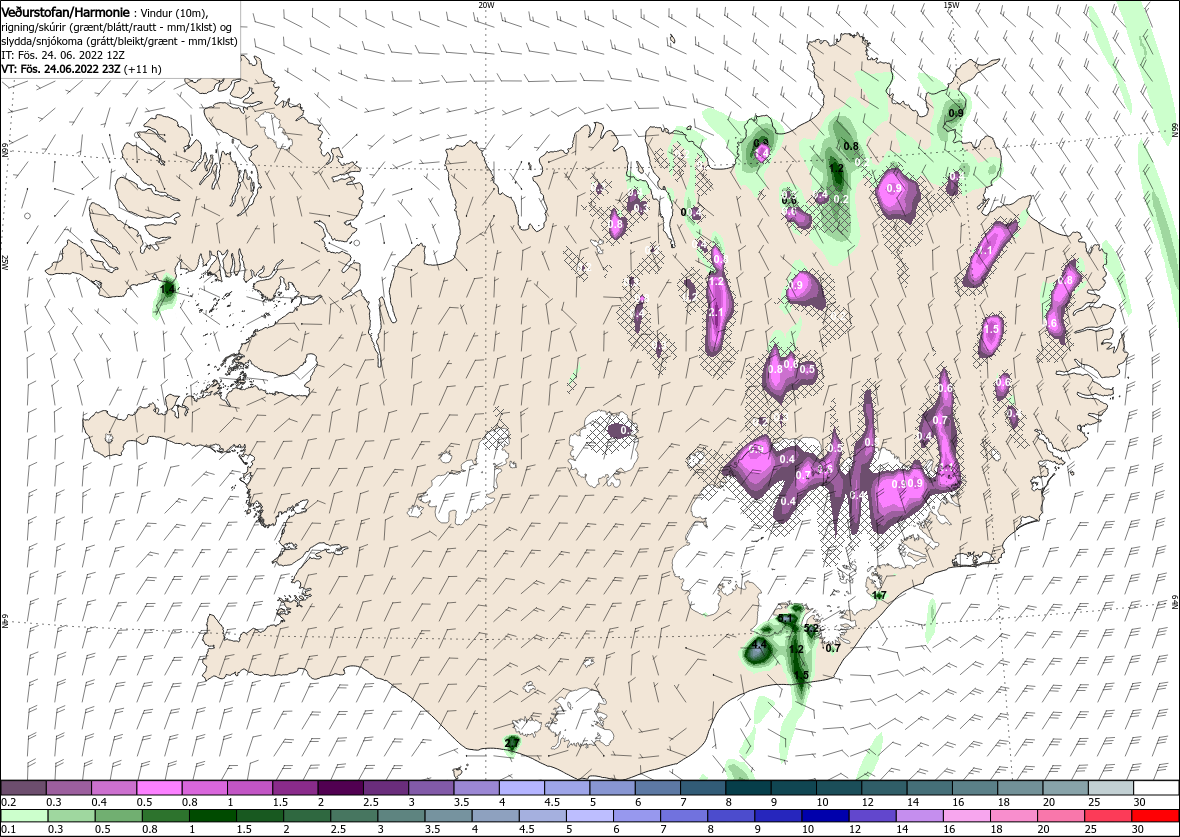Image resolution: width=1180 pixels, height=837 pixels.
Task: Select the darkest green swatch above lower 1 label
Action: click(x=213, y=817)
